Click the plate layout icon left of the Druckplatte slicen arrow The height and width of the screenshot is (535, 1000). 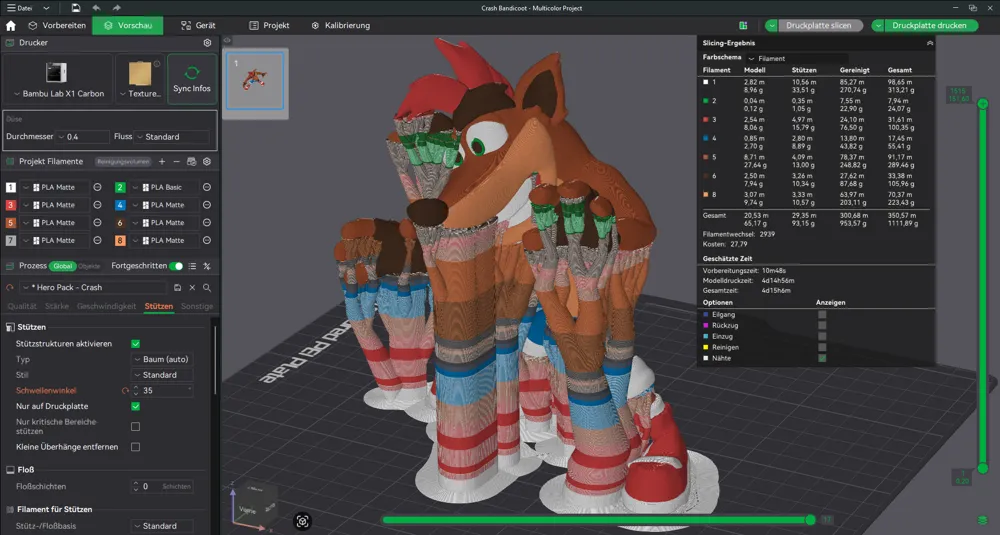(743, 26)
